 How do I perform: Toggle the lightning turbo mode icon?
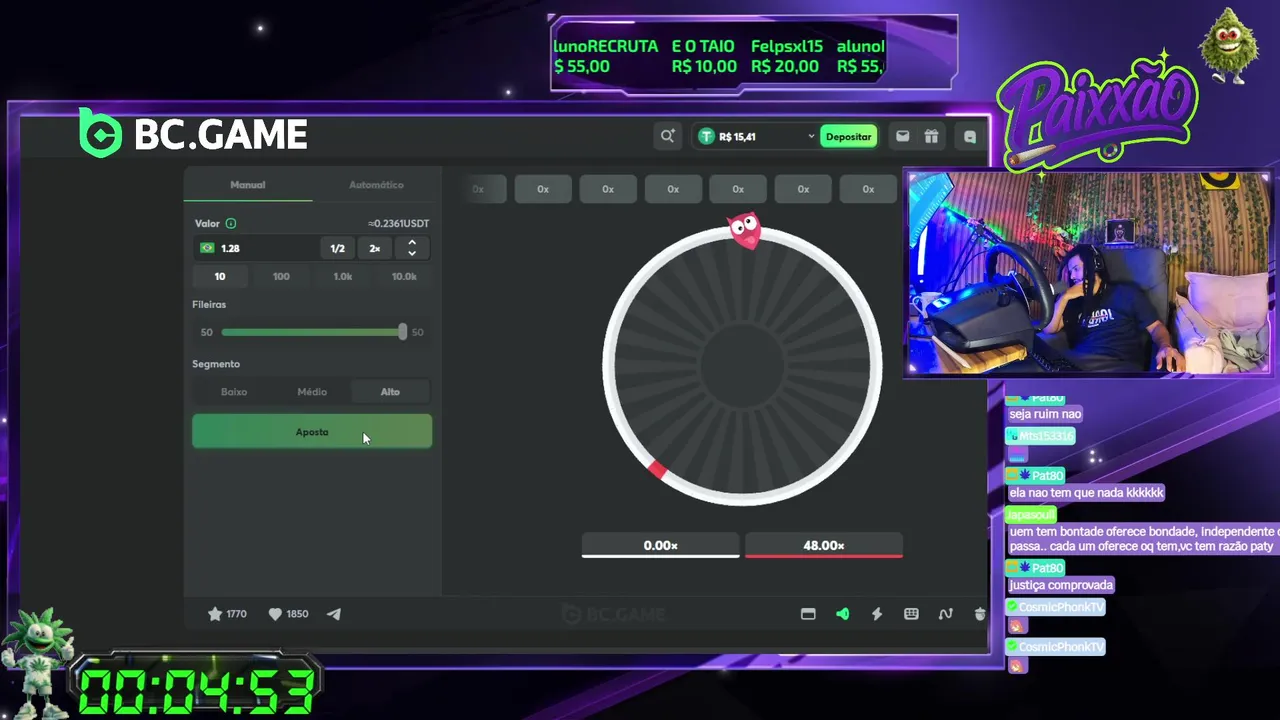(877, 614)
